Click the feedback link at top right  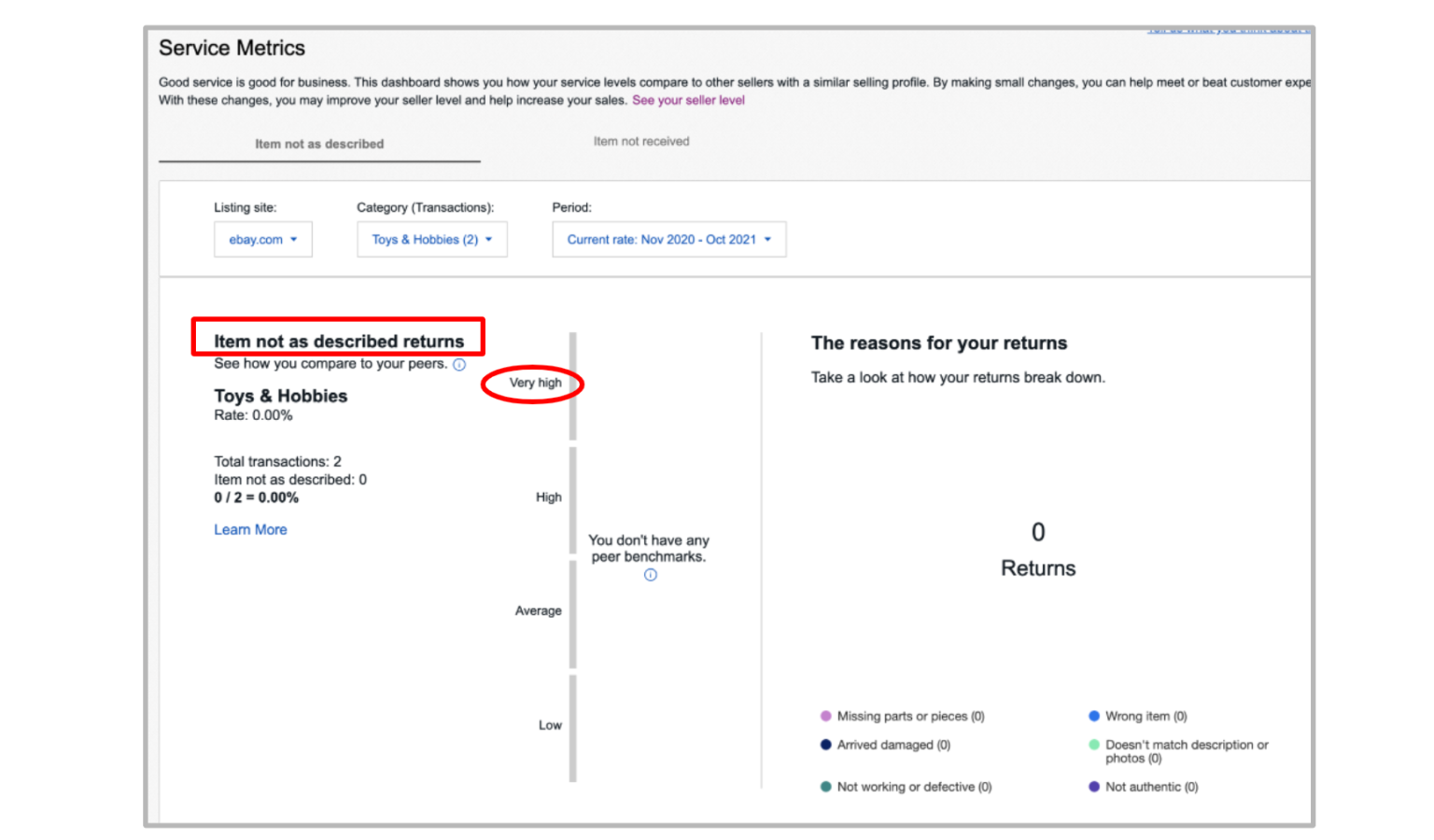1228,32
